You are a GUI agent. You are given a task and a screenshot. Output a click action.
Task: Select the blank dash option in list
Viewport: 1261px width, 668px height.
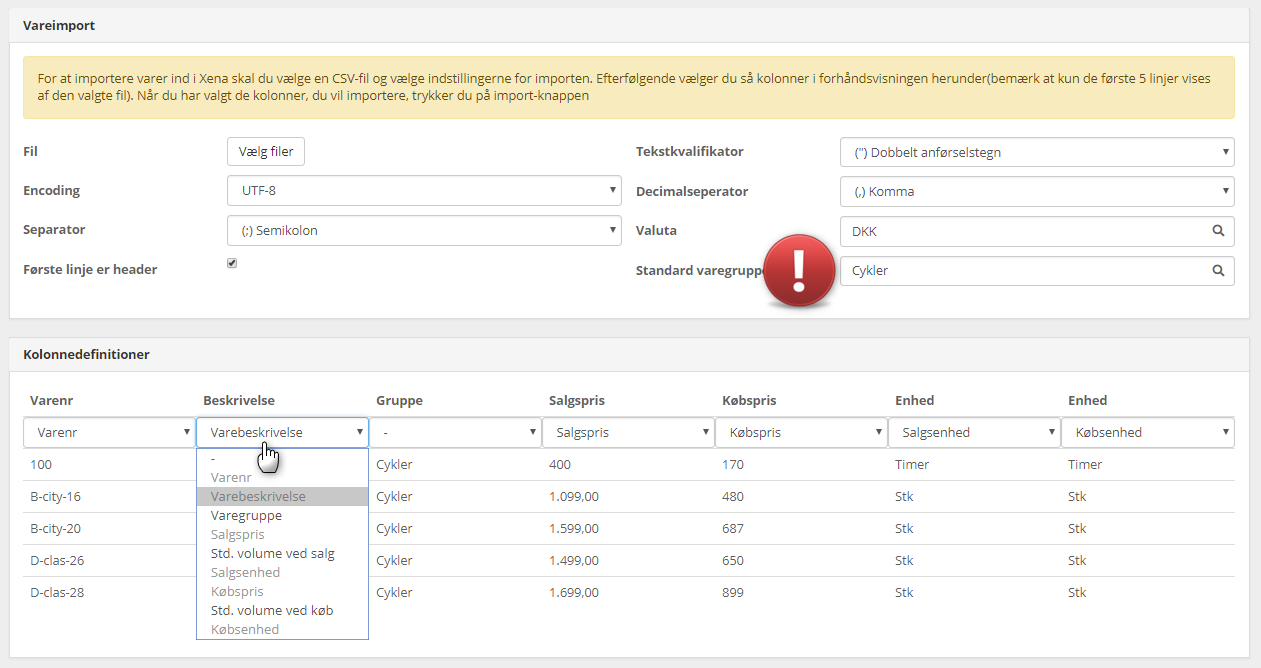click(213, 459)
